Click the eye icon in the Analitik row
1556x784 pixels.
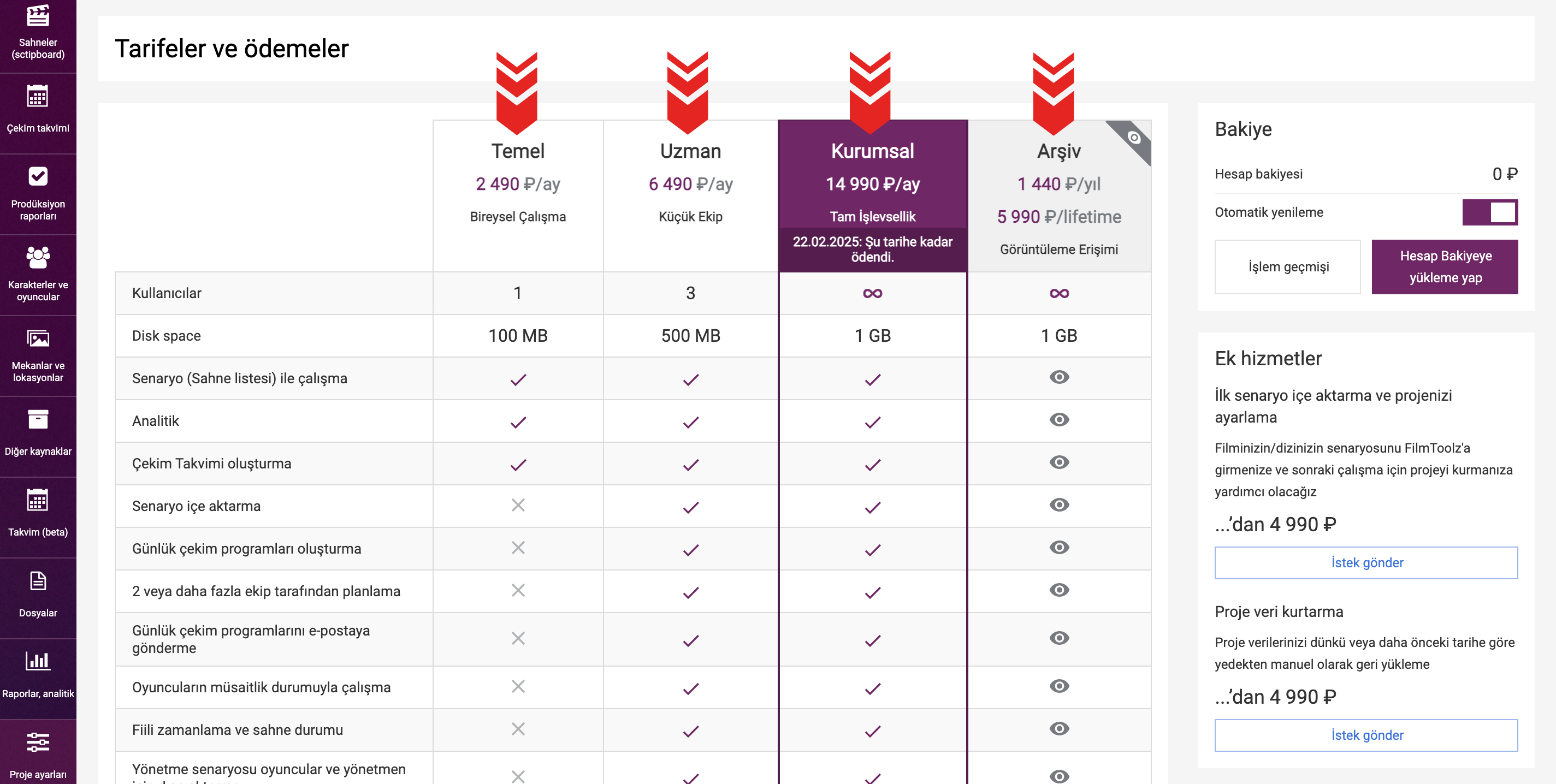[x=1059, y=420]
